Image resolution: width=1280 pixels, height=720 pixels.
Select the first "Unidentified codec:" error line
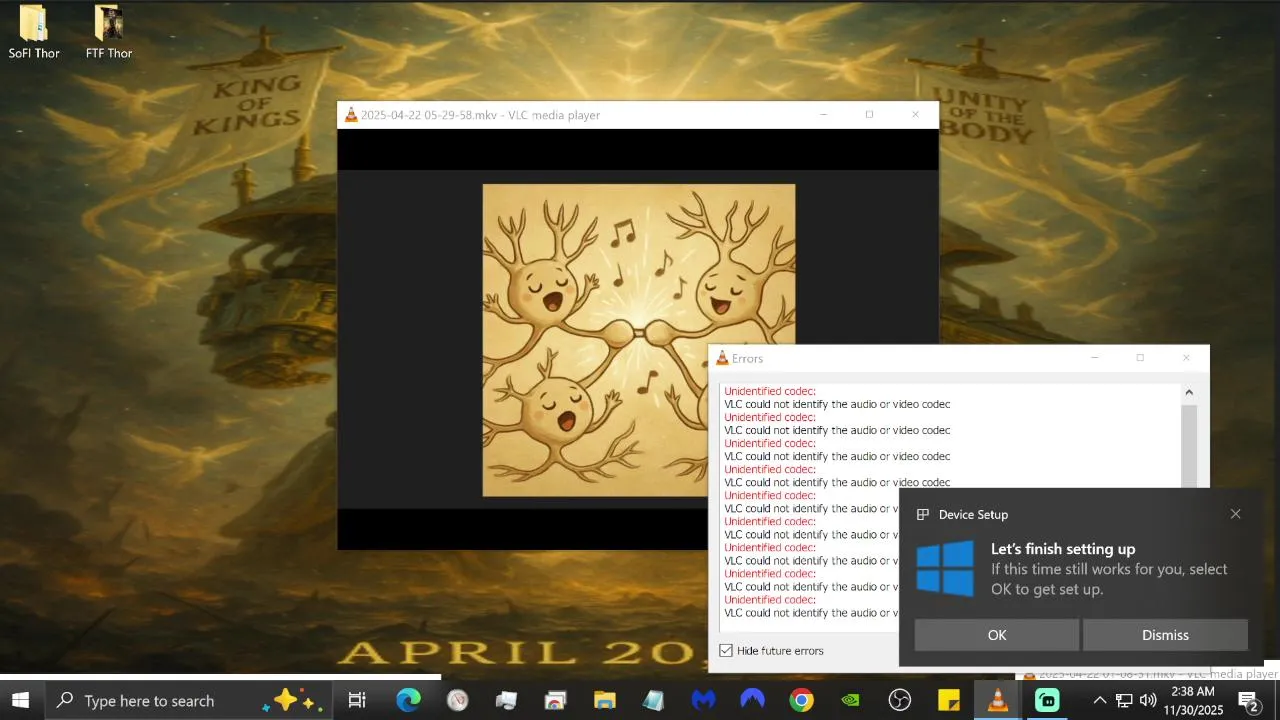[x=770, y=392]
